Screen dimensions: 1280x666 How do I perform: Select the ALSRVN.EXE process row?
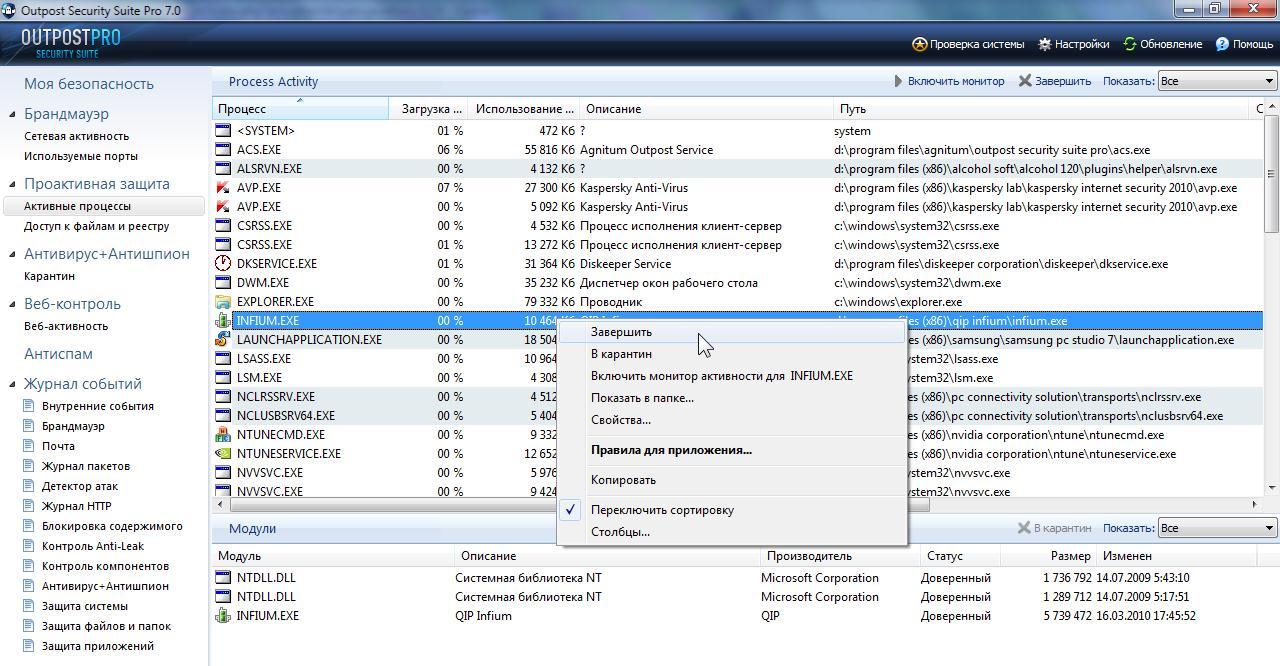[x=738, y=169]
